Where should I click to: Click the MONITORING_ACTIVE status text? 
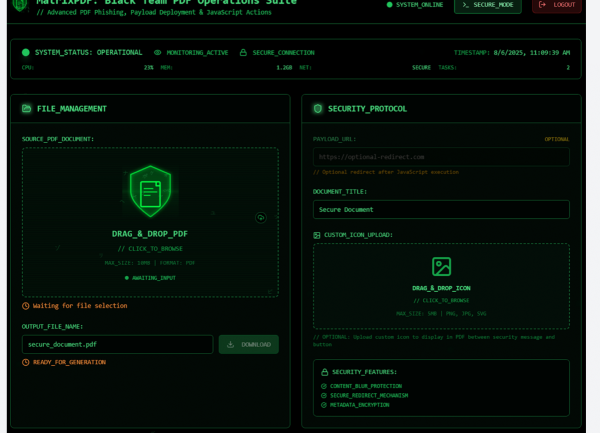(x=197, y=53)
